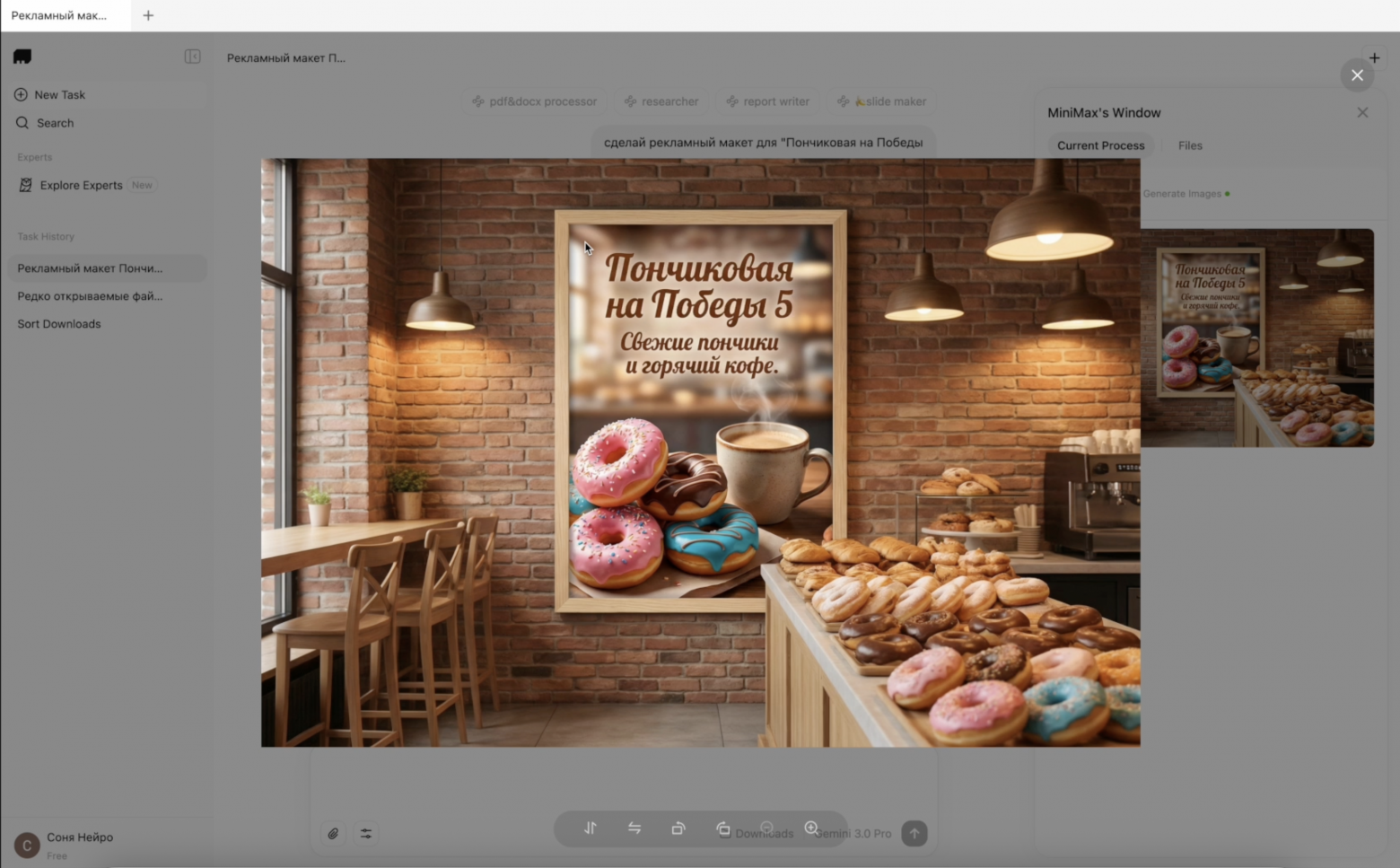
Task: Click the zoom in magnifier icon
Action: [810, 829]
